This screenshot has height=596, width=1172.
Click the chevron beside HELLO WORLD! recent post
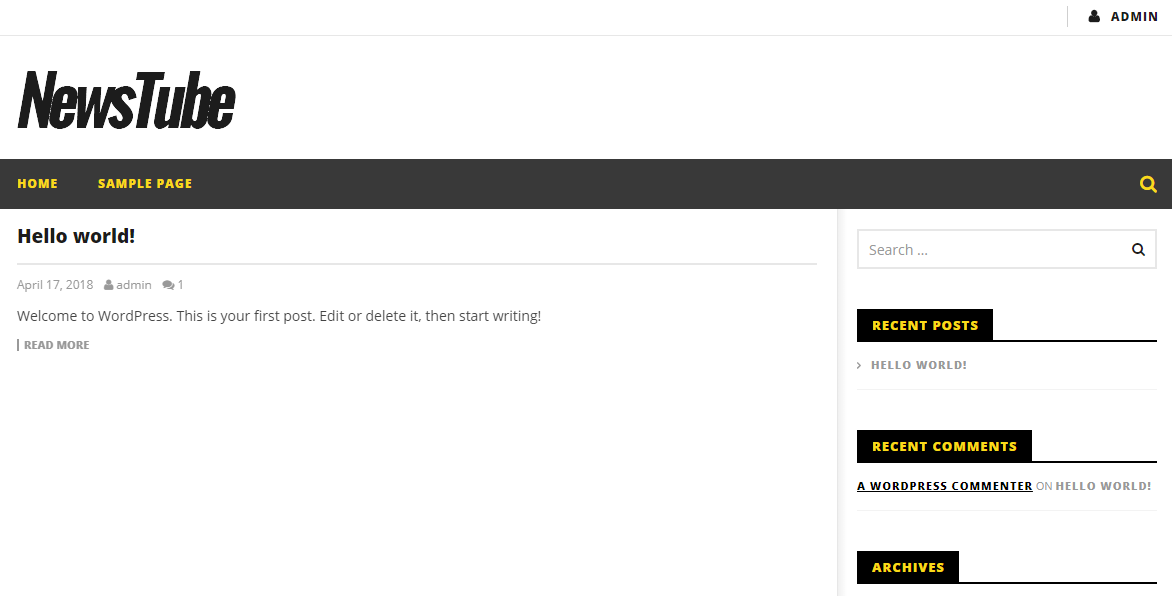pos(859,366)
